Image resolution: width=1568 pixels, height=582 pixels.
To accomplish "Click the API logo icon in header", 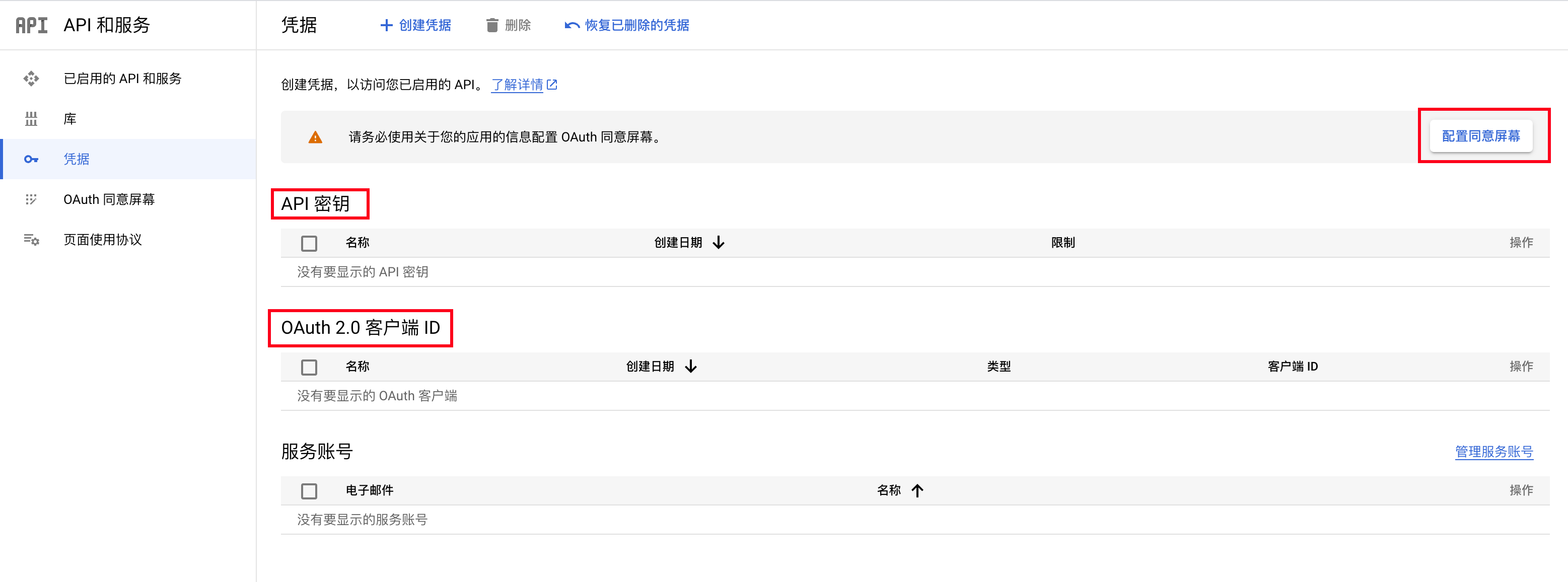I will click(x=32, y=25).
